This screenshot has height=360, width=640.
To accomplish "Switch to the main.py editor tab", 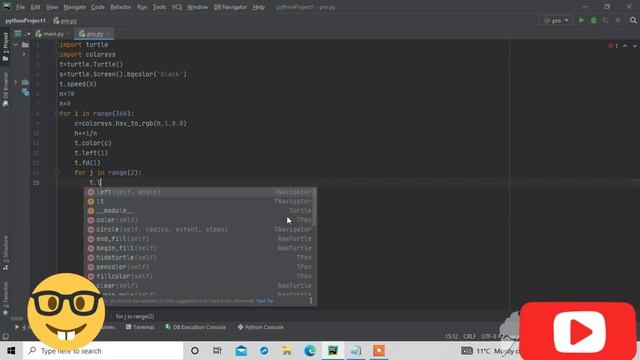I will coord(53,34).
